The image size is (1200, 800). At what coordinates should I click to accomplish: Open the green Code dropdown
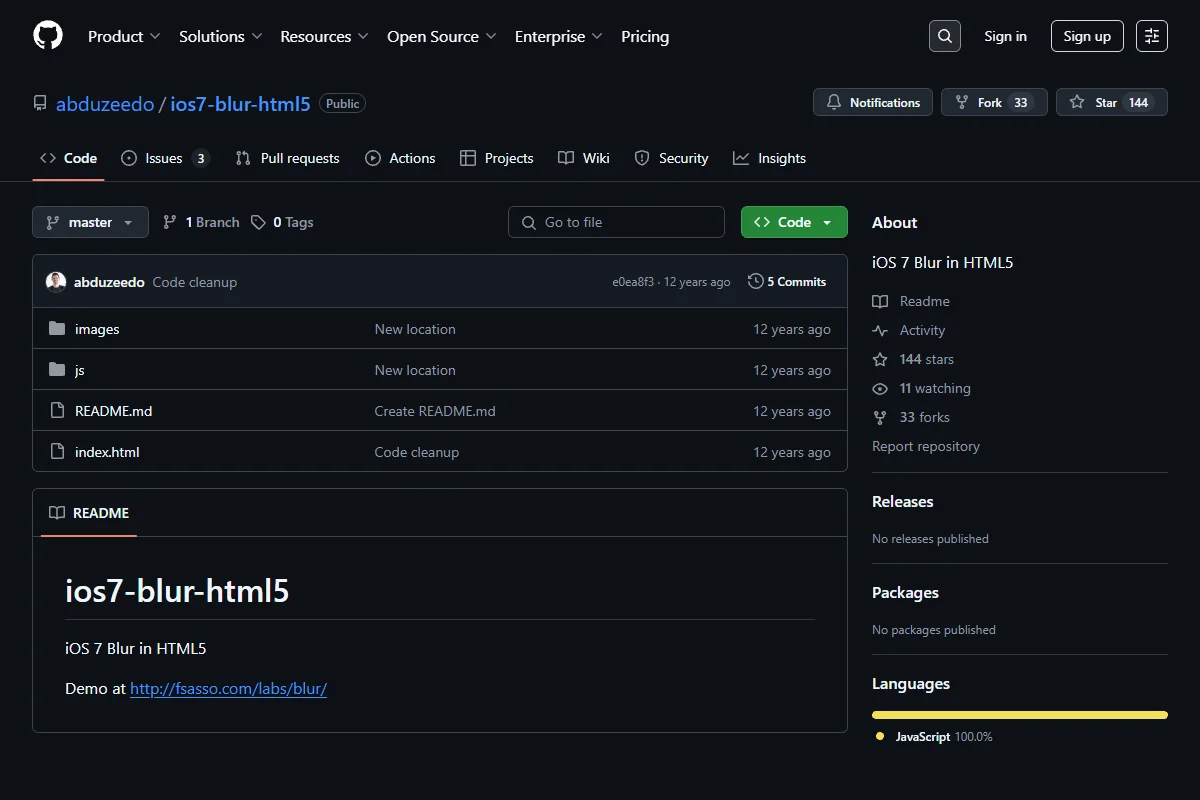coord(794,222)
